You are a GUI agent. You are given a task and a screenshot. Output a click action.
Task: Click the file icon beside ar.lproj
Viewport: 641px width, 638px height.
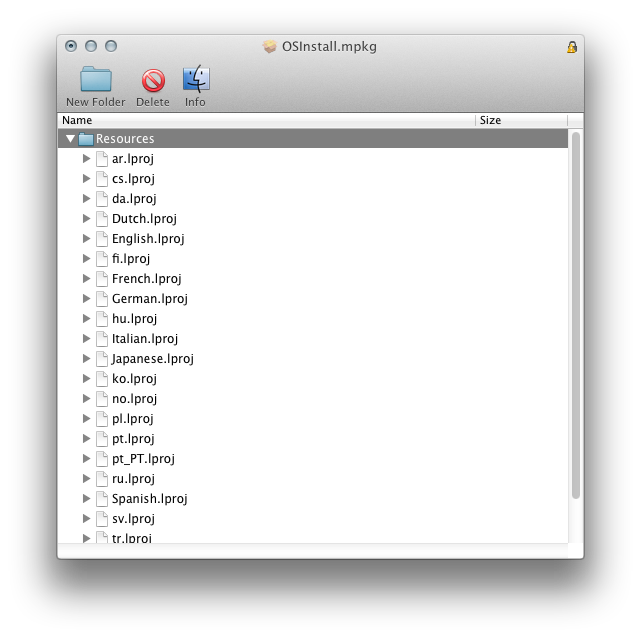point(102,159)
